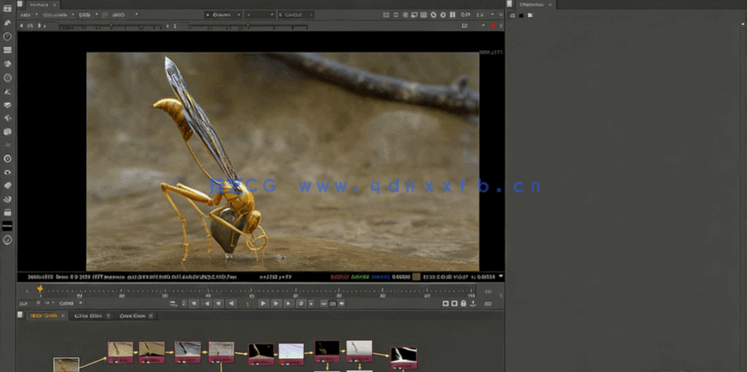
Task: Select the first red node in the graph chain
Action: pos(120,352)
